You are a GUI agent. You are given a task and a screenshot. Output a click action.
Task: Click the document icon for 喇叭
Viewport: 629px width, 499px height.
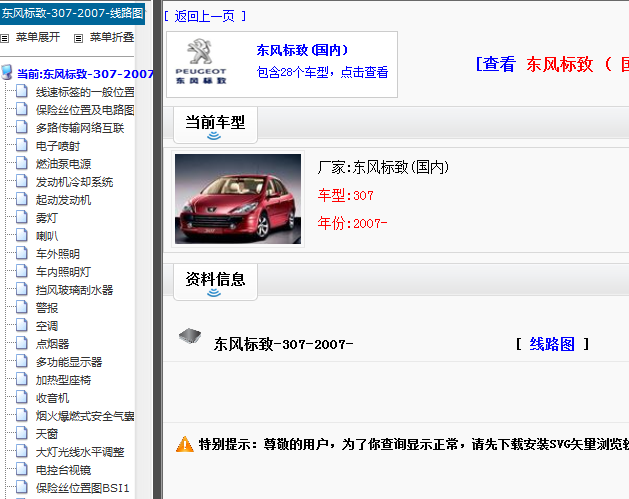pyautogui.click(x=22, y=235)
